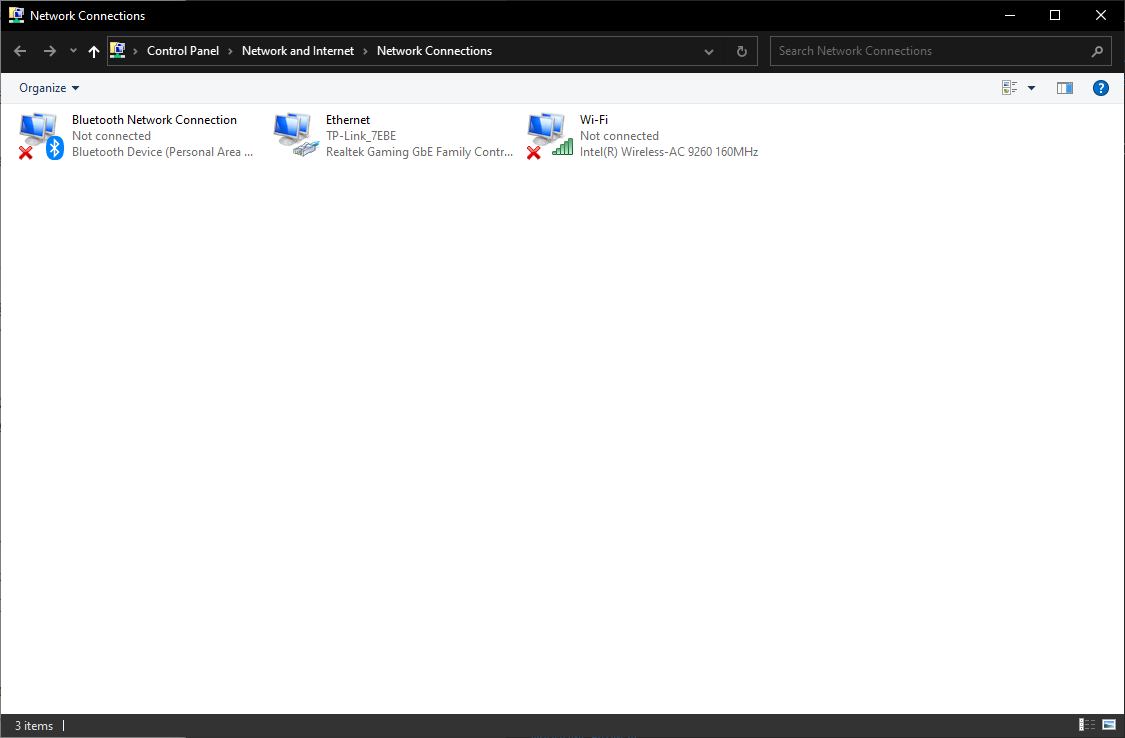Open the Organize dropdown menu
The width and height of the screenshot is (1125, 738).
point(49,88)
